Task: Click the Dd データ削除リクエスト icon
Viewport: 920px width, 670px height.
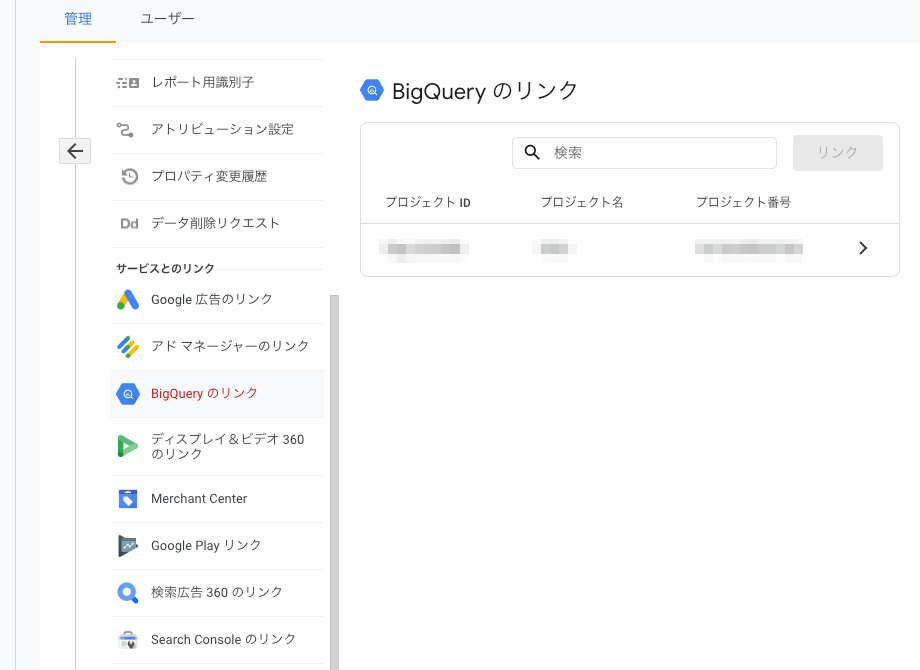Action: click(129, 224)
